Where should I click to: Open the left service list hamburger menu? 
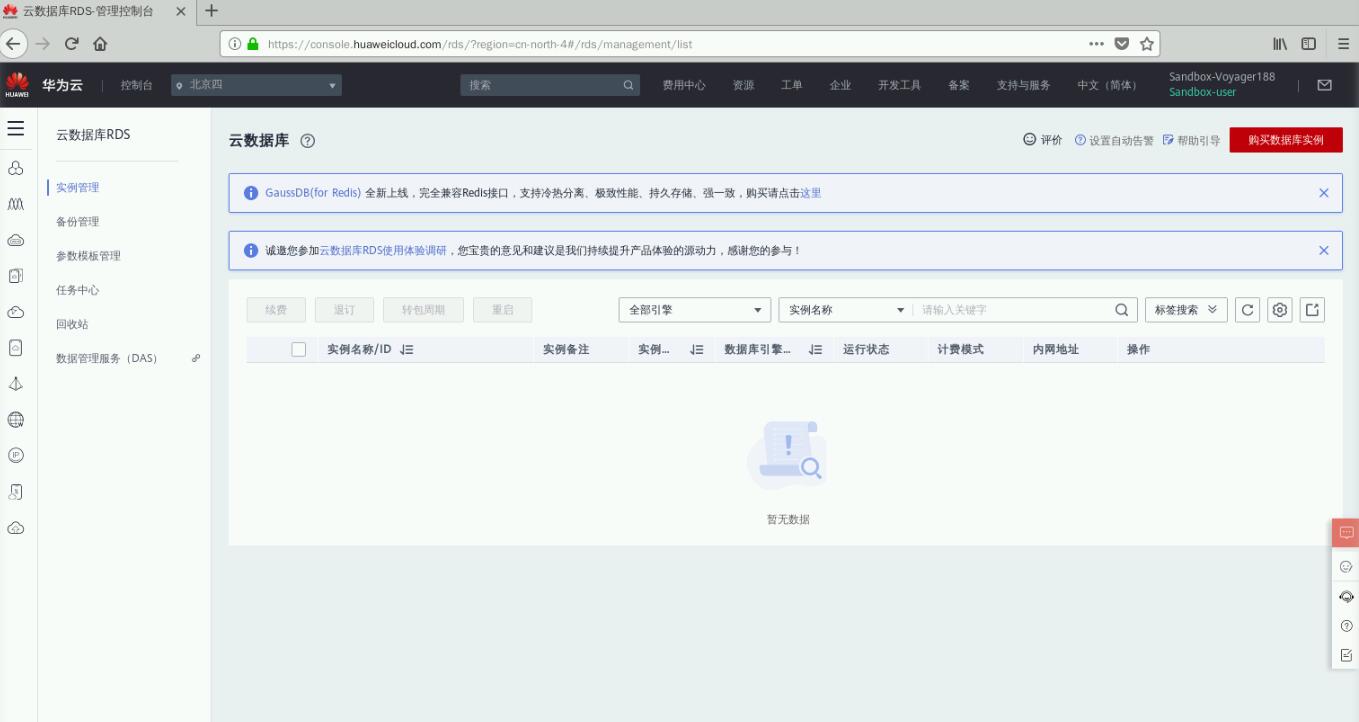pos(16,129)
